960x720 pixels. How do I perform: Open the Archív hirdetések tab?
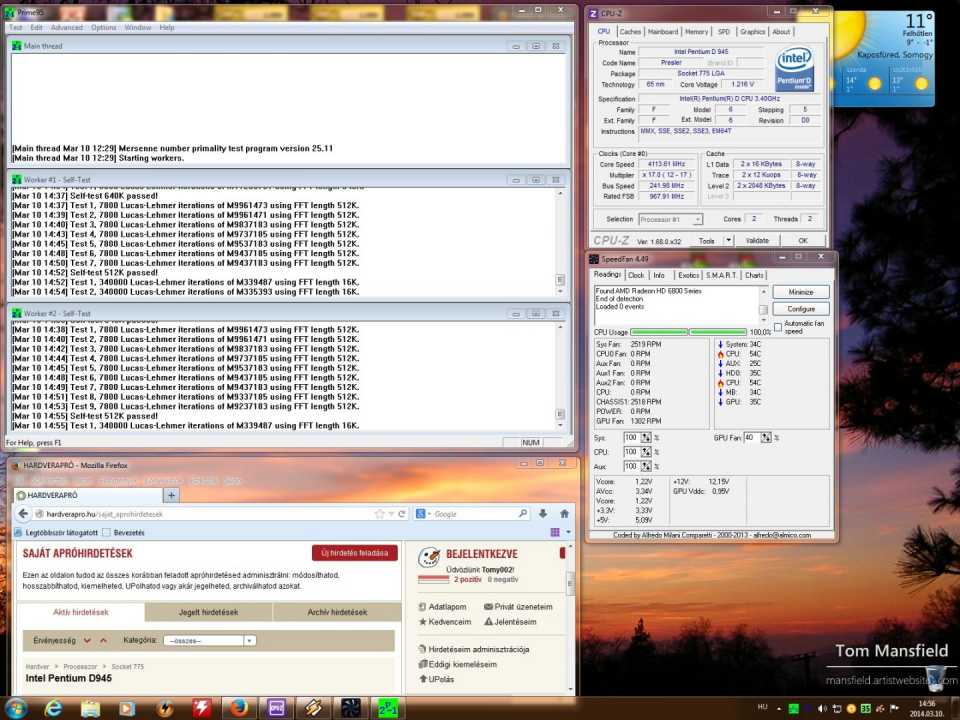(337, 612)
